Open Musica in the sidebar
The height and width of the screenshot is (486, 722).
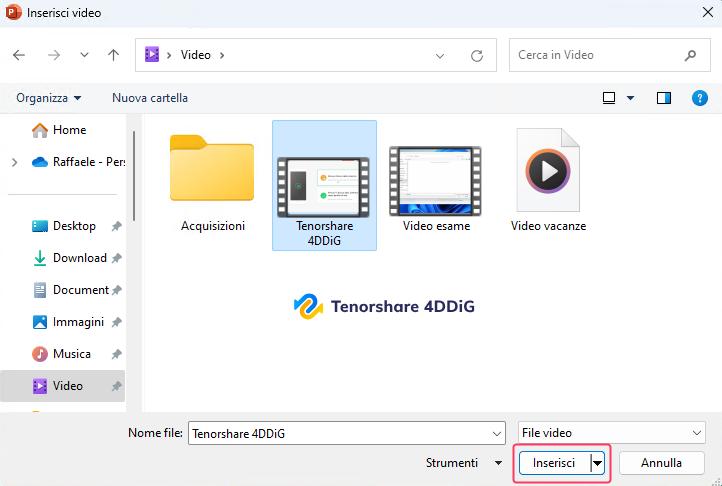[61, 354]
